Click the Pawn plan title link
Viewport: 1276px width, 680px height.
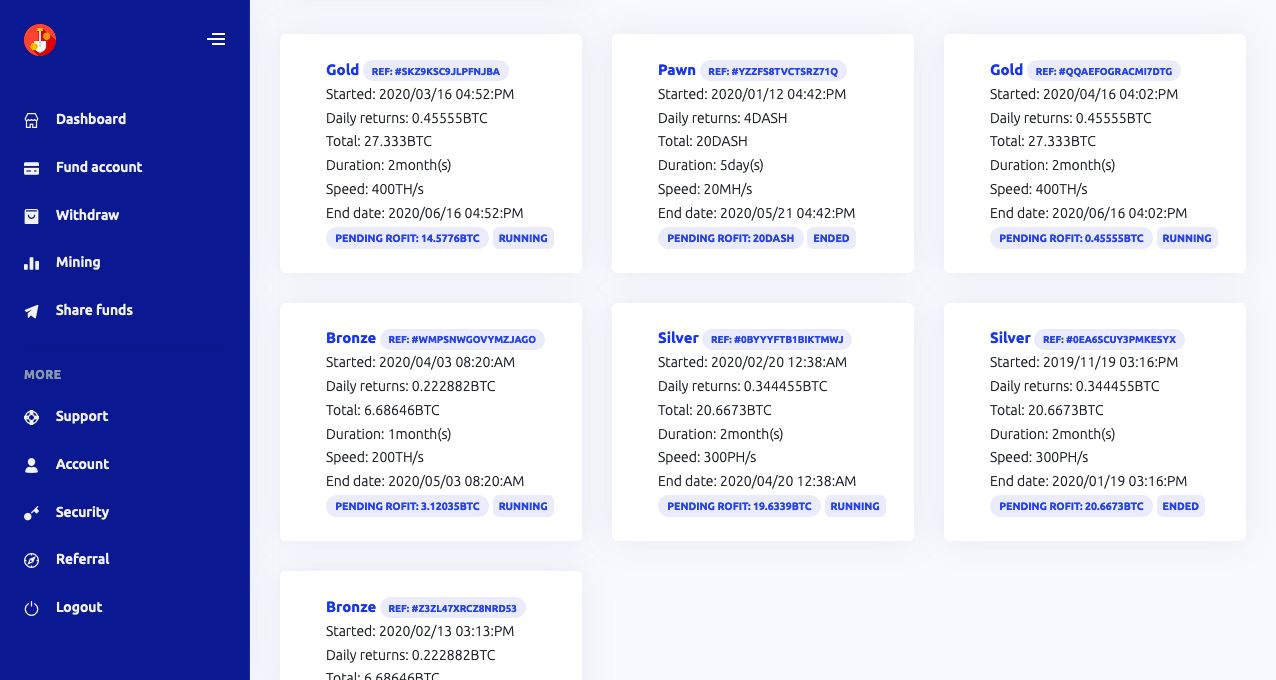[677, 70]
